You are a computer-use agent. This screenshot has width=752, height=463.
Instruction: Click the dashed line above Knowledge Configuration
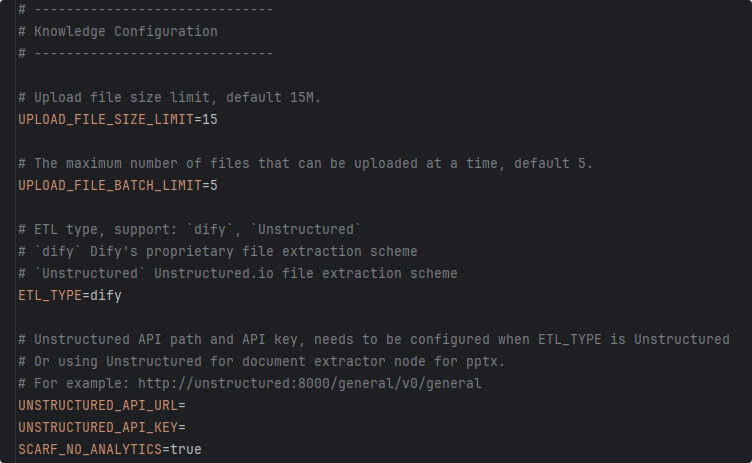146,10
